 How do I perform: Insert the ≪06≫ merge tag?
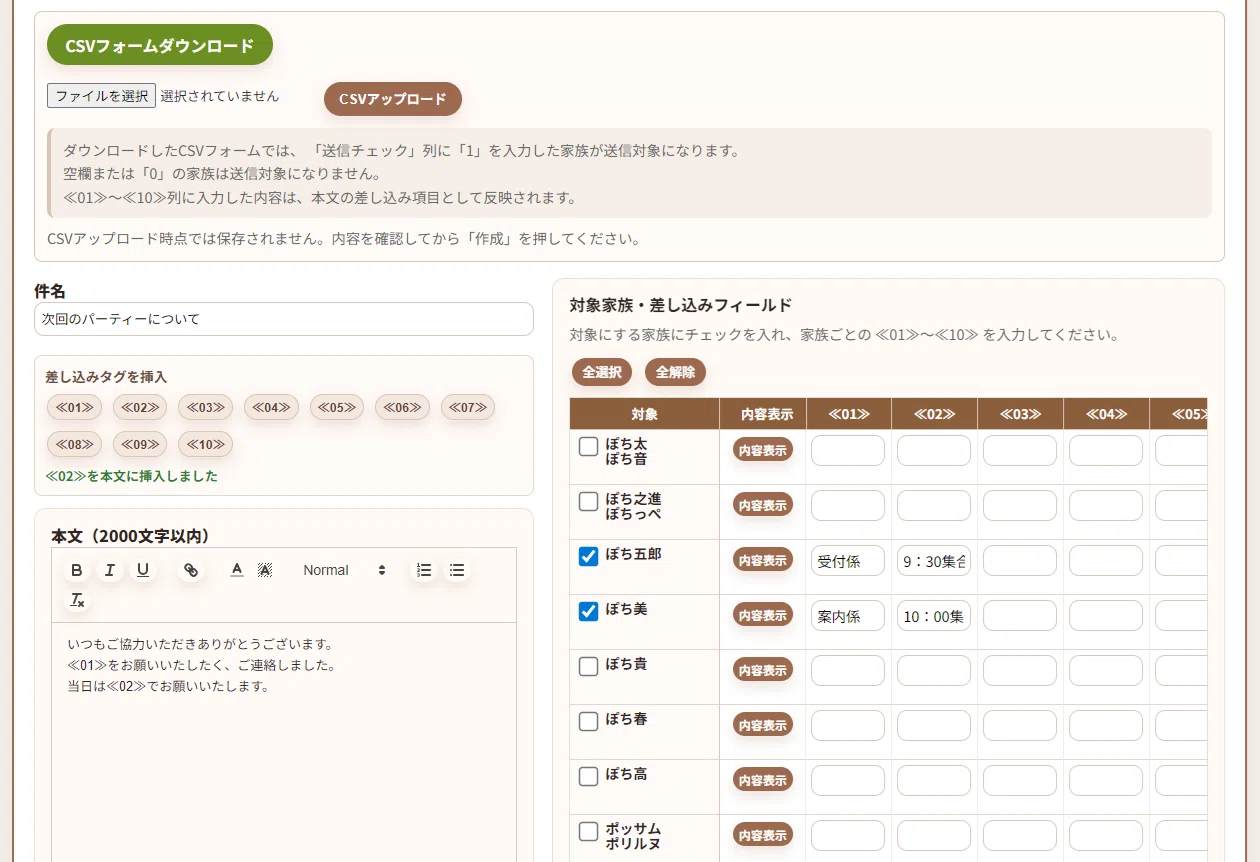click(x=403, y=407)
